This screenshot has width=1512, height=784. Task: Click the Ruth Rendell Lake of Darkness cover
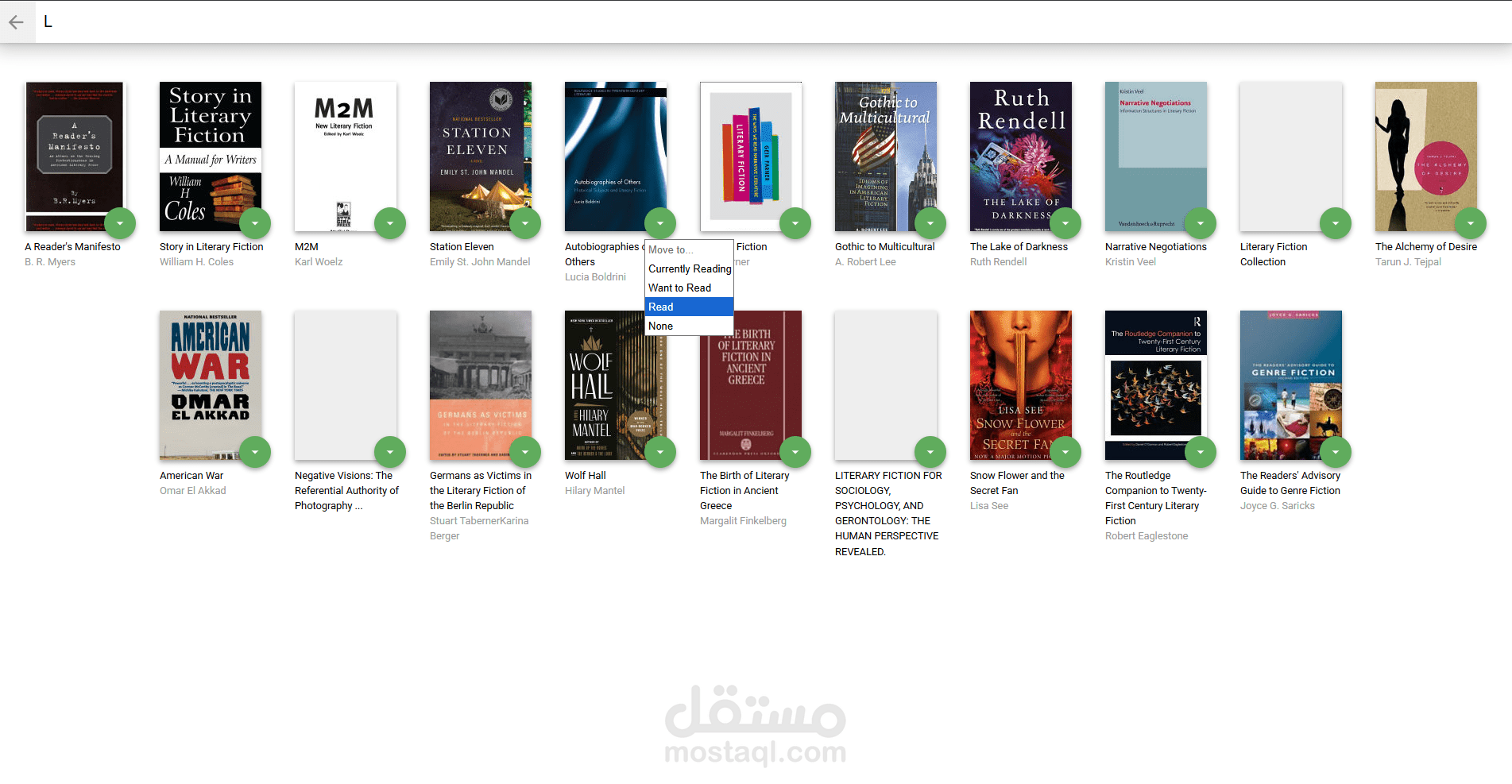1021,156
